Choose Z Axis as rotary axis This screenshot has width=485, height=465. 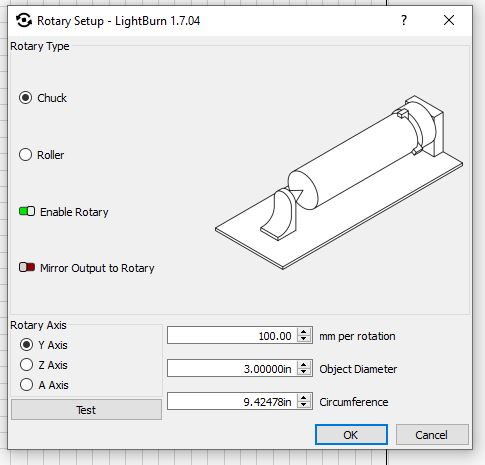tap(26, 365)
